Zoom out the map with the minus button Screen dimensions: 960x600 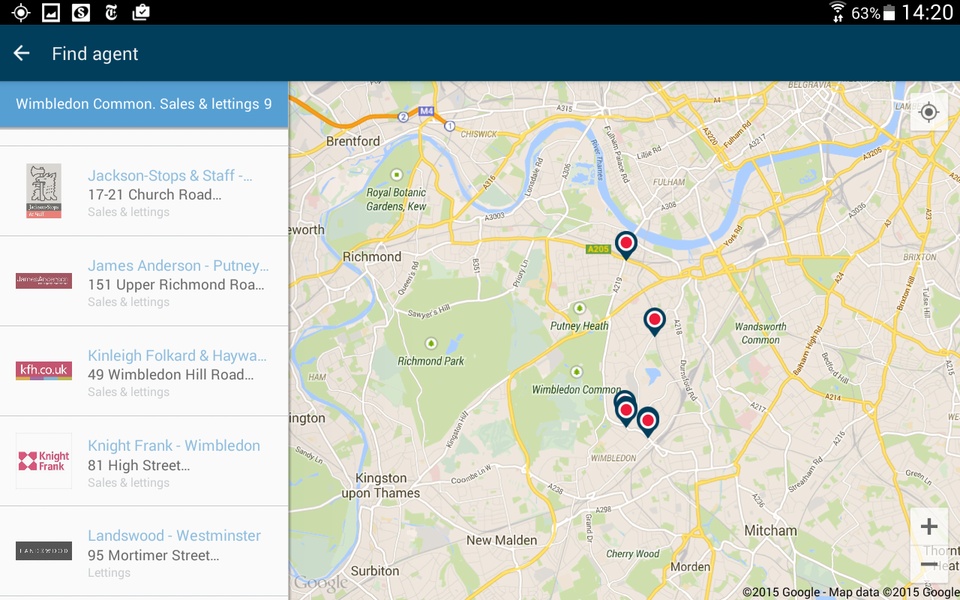[x=929, y=563]
